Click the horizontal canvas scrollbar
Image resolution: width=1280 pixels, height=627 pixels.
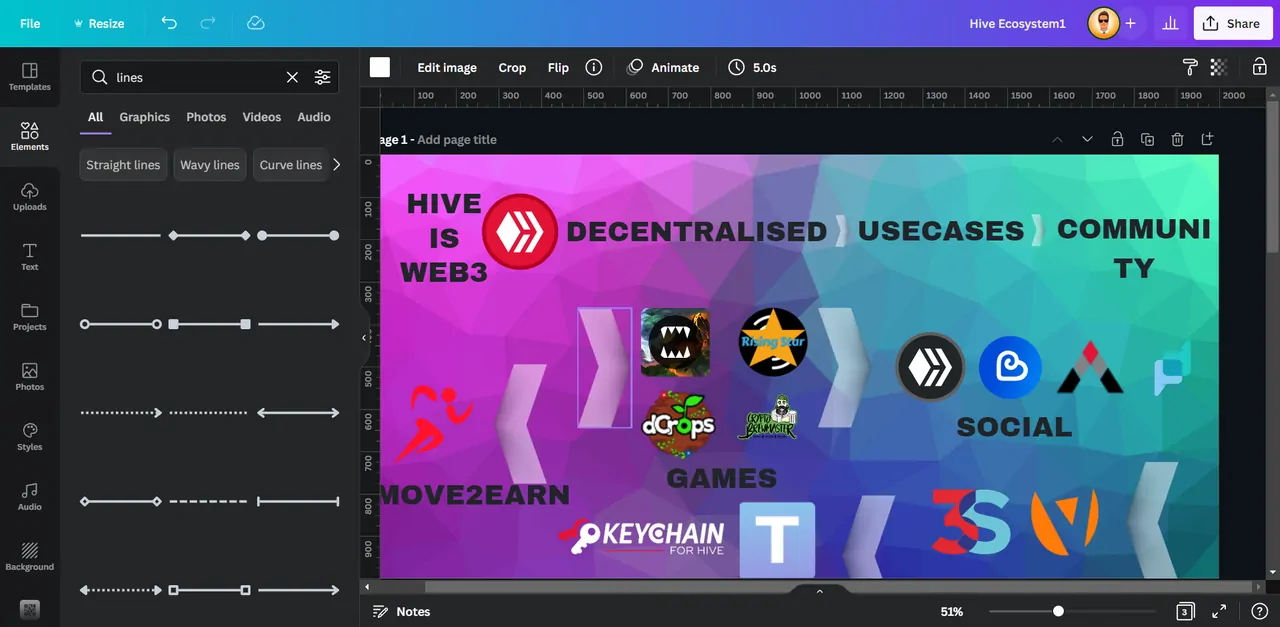tap(840, 587)
